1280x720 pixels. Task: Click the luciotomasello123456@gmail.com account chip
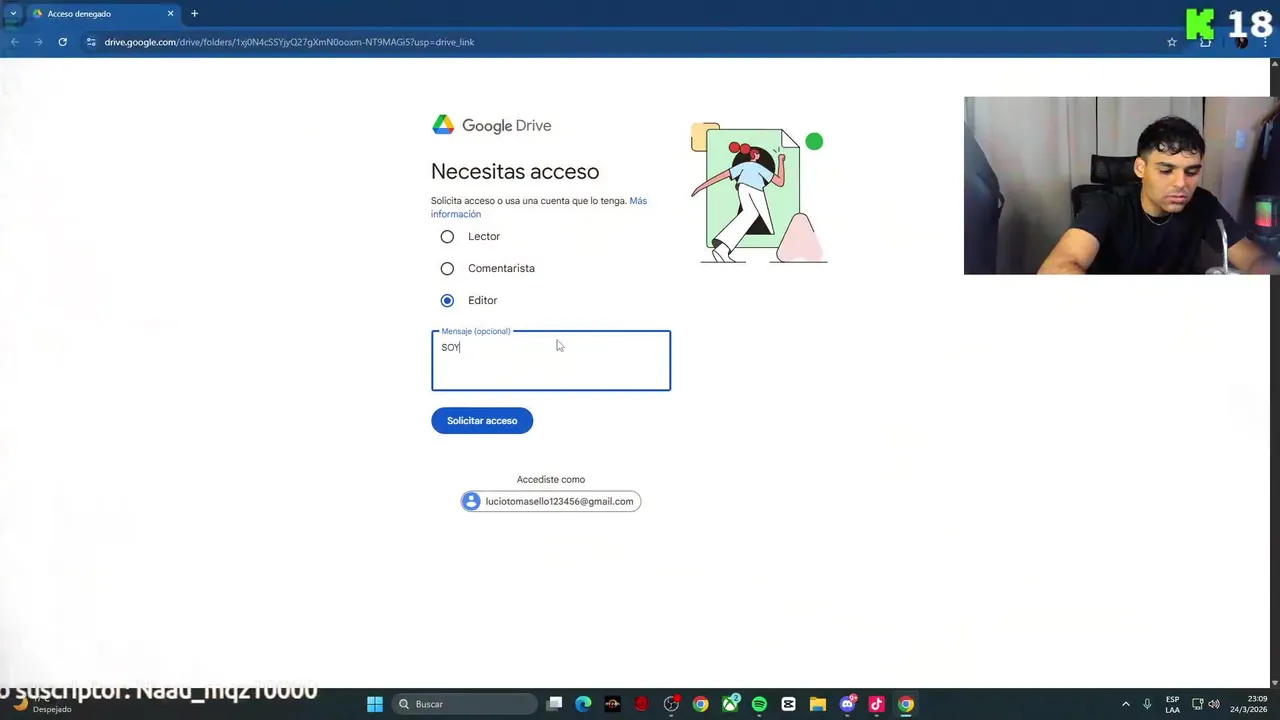(x=551, y=502)
